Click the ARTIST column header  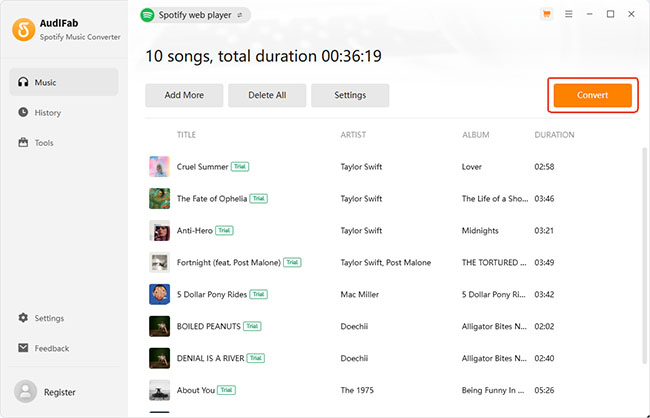coord(353,135)
